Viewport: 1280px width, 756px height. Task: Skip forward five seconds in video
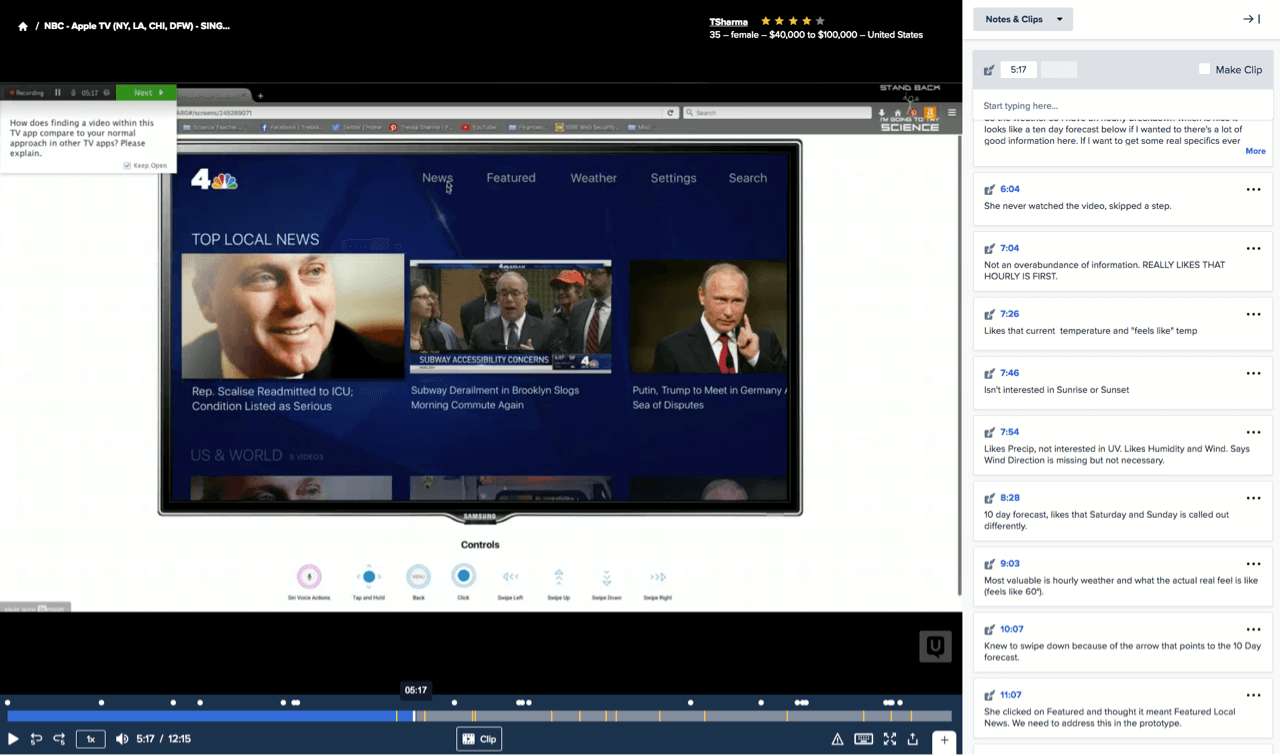[x=59, y=739]
